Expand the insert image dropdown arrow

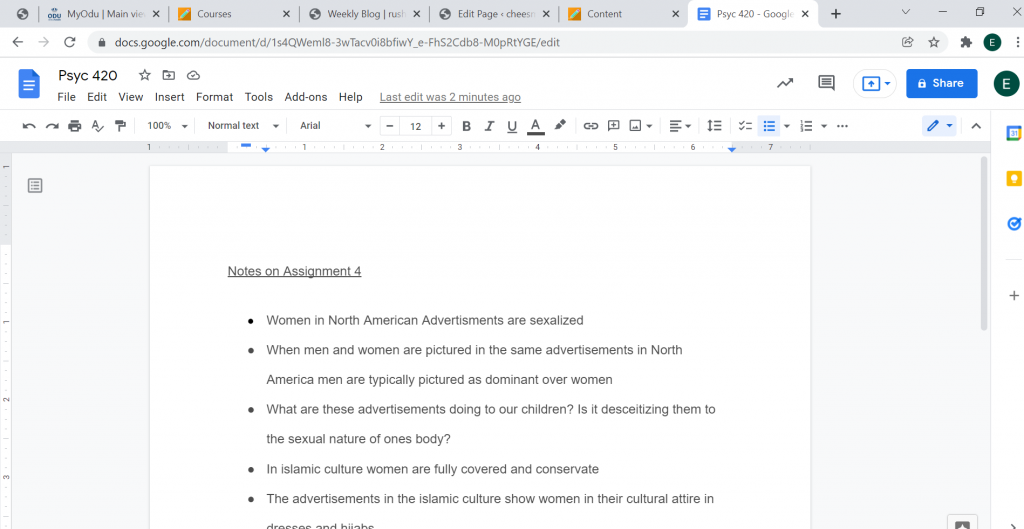[649, 126]
